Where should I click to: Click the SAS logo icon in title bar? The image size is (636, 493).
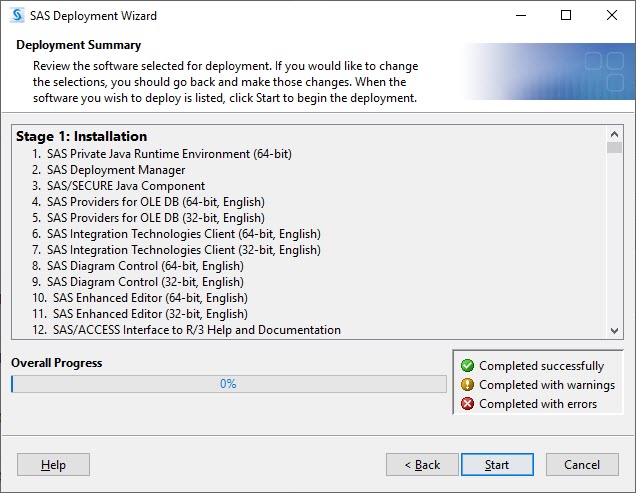click(x=17, y=15)
